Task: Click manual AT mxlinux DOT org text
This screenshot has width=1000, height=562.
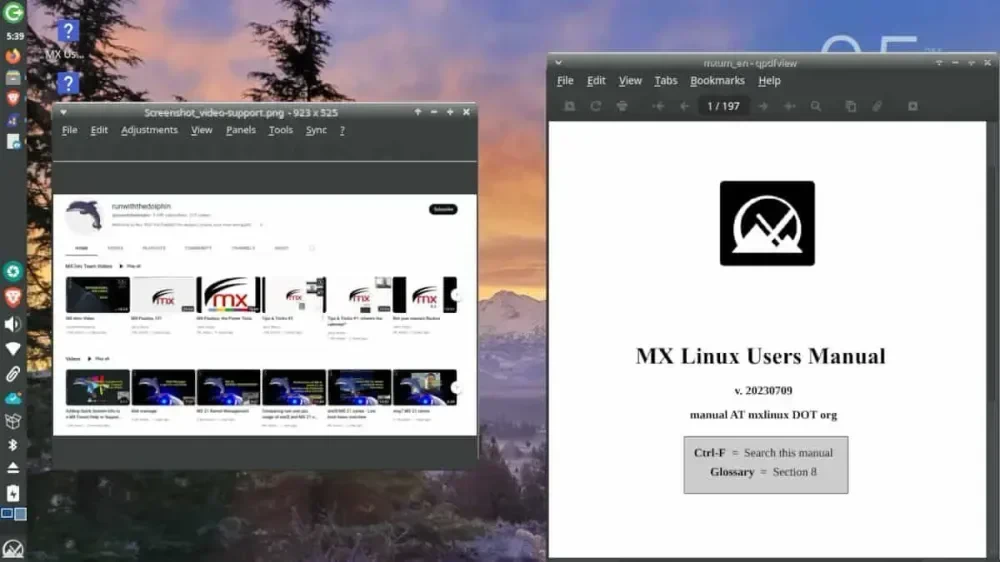Action: [763, 415]
